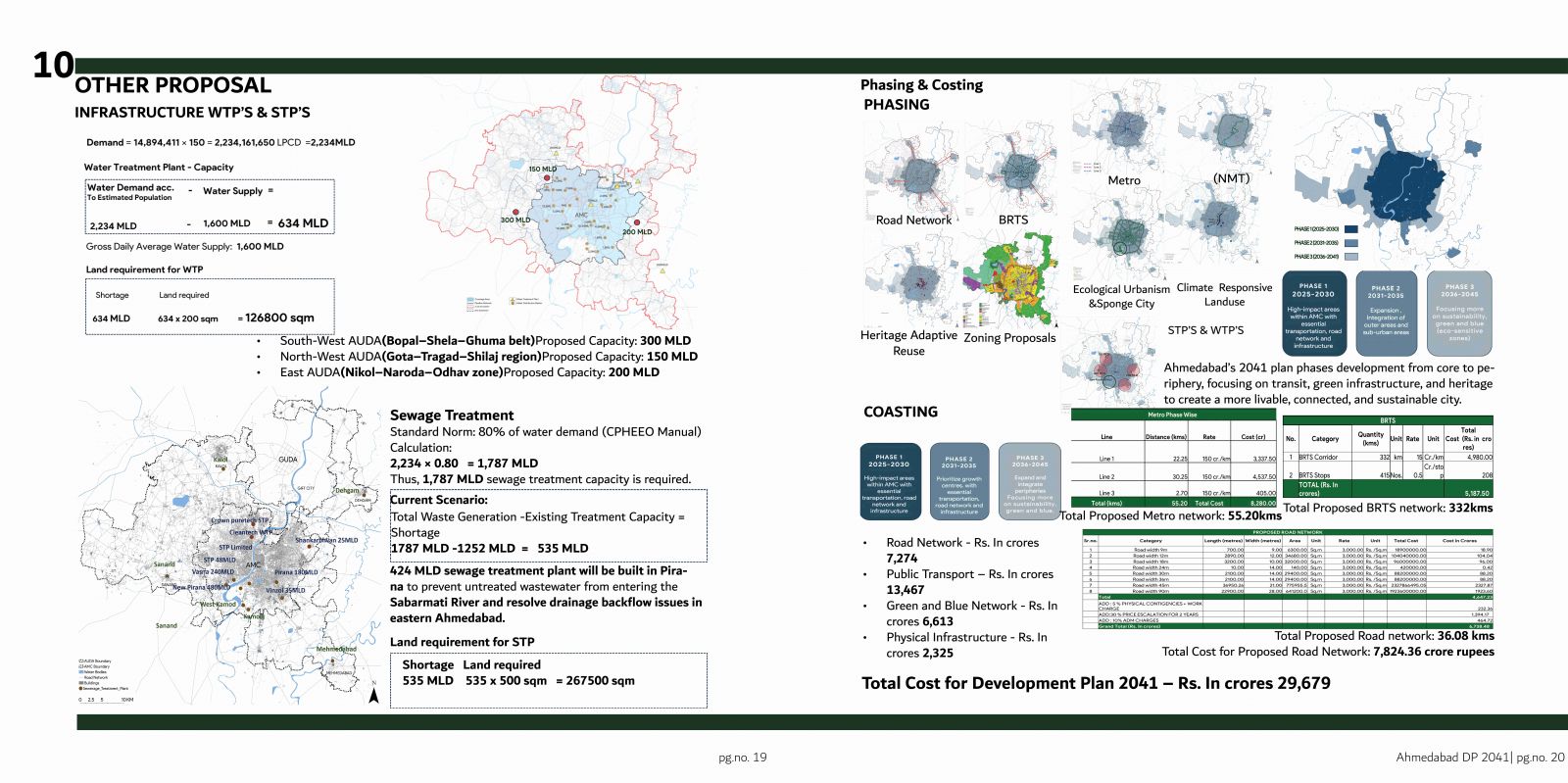Select the "126800 sqm" result value
The height and width of the screenshot is (783, 1568).
point(279,318)
